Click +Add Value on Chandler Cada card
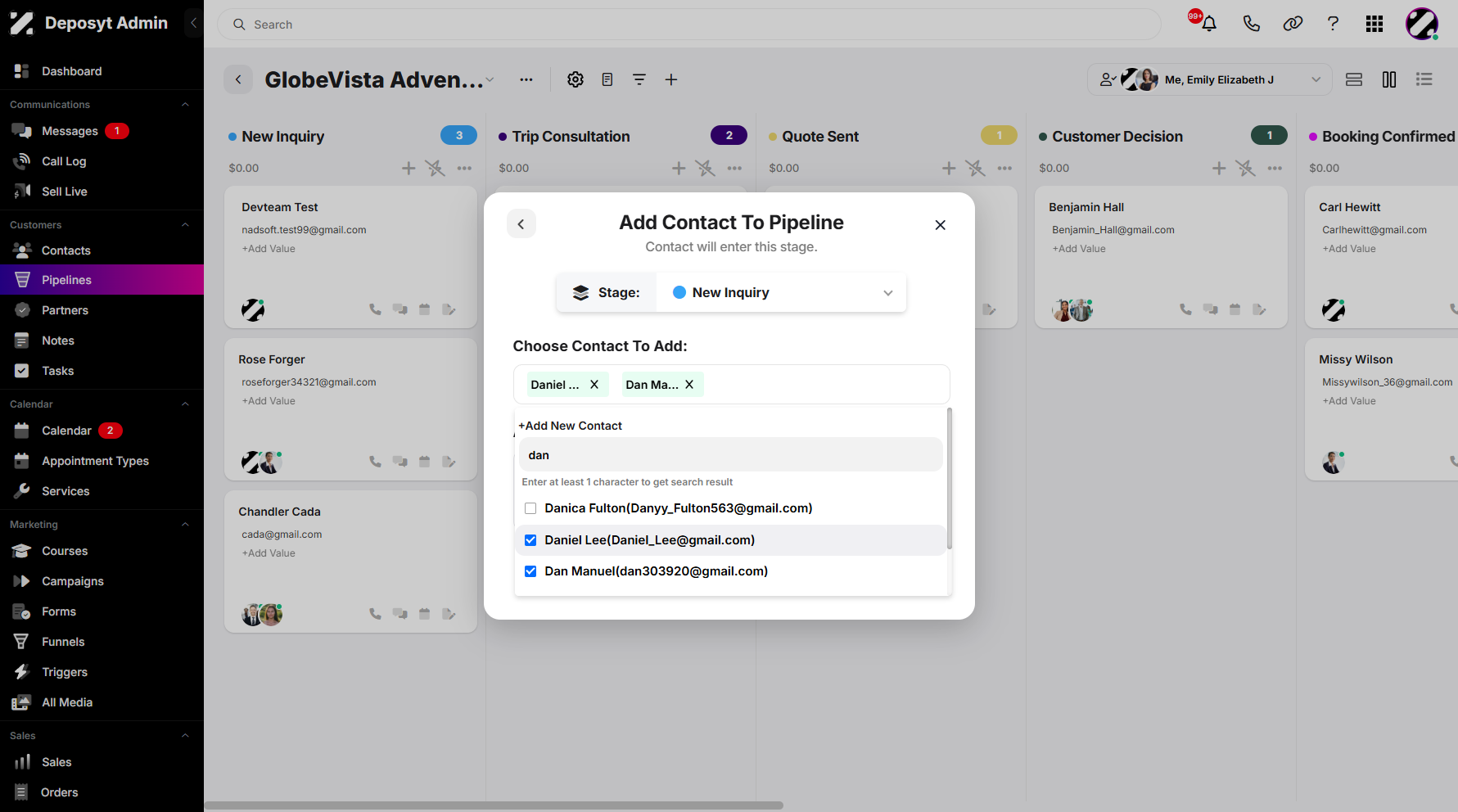The image size is (1458, 812). pyautogui.click(x=269, y=553)
